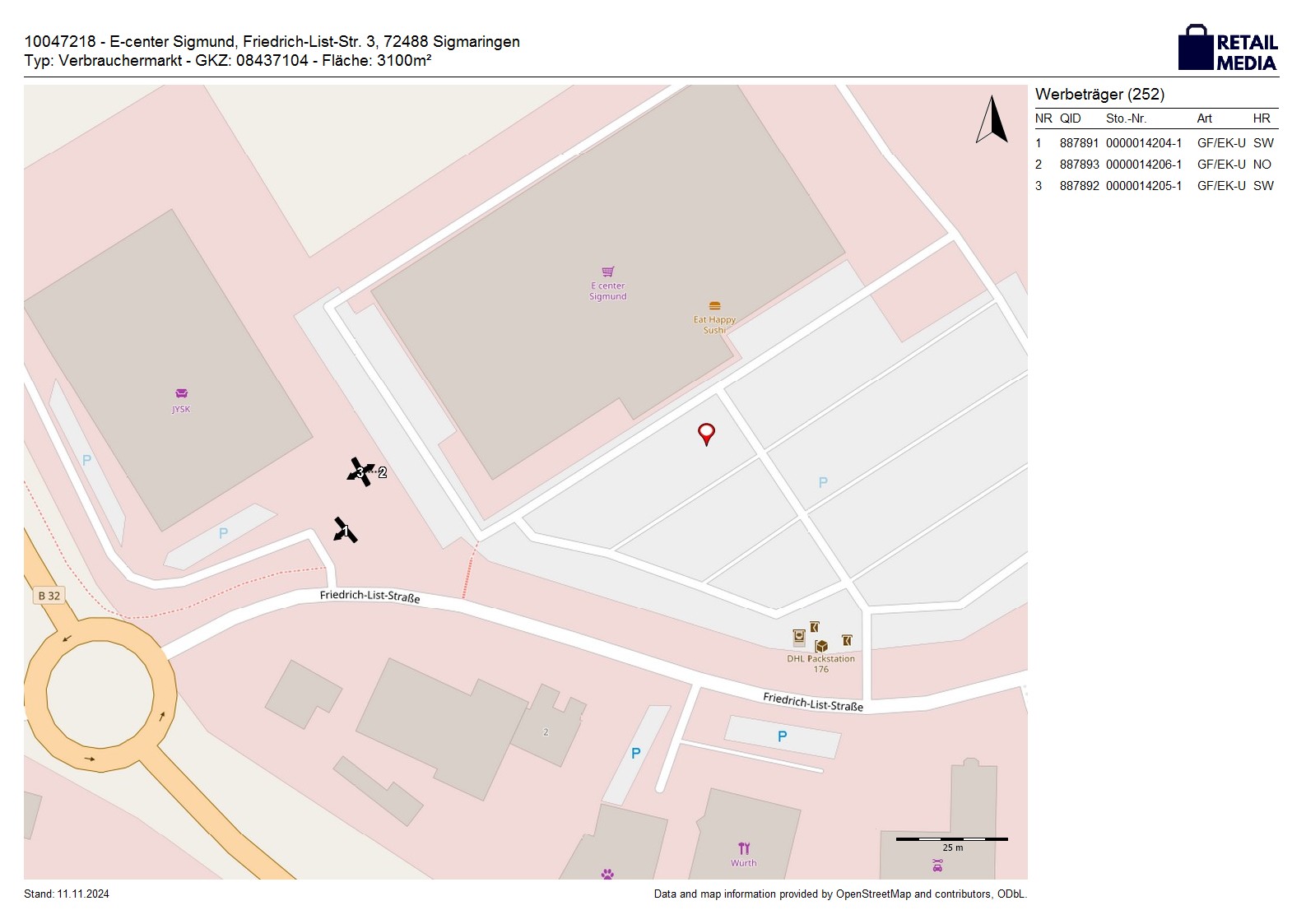Click the Werbeträger (252) table heading
1306x924 pixels.
[x=1099, y=95]
